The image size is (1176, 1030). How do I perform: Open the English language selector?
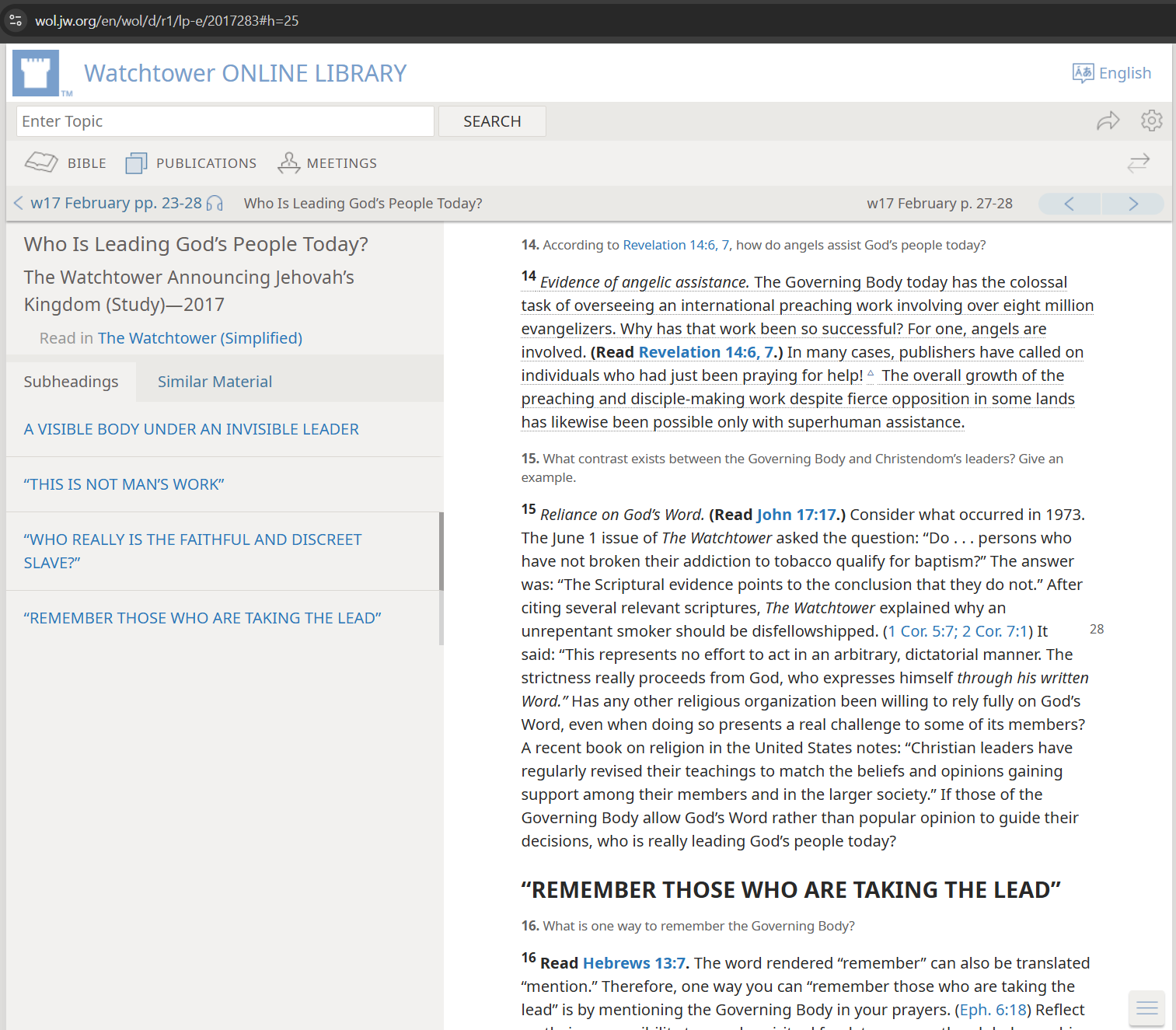point(1111,73)
